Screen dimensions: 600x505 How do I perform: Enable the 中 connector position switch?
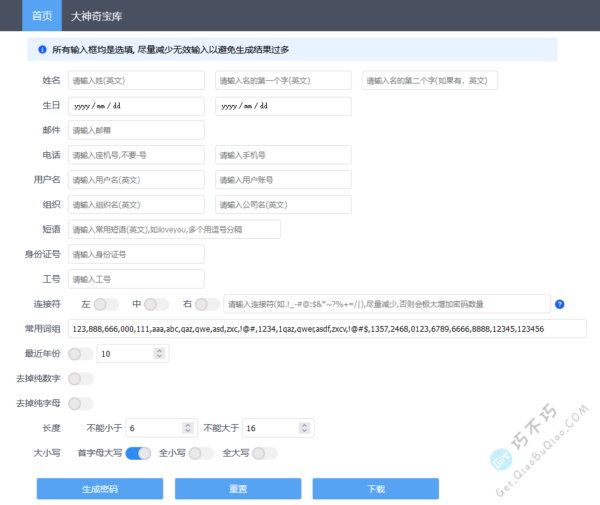point(157,304)
